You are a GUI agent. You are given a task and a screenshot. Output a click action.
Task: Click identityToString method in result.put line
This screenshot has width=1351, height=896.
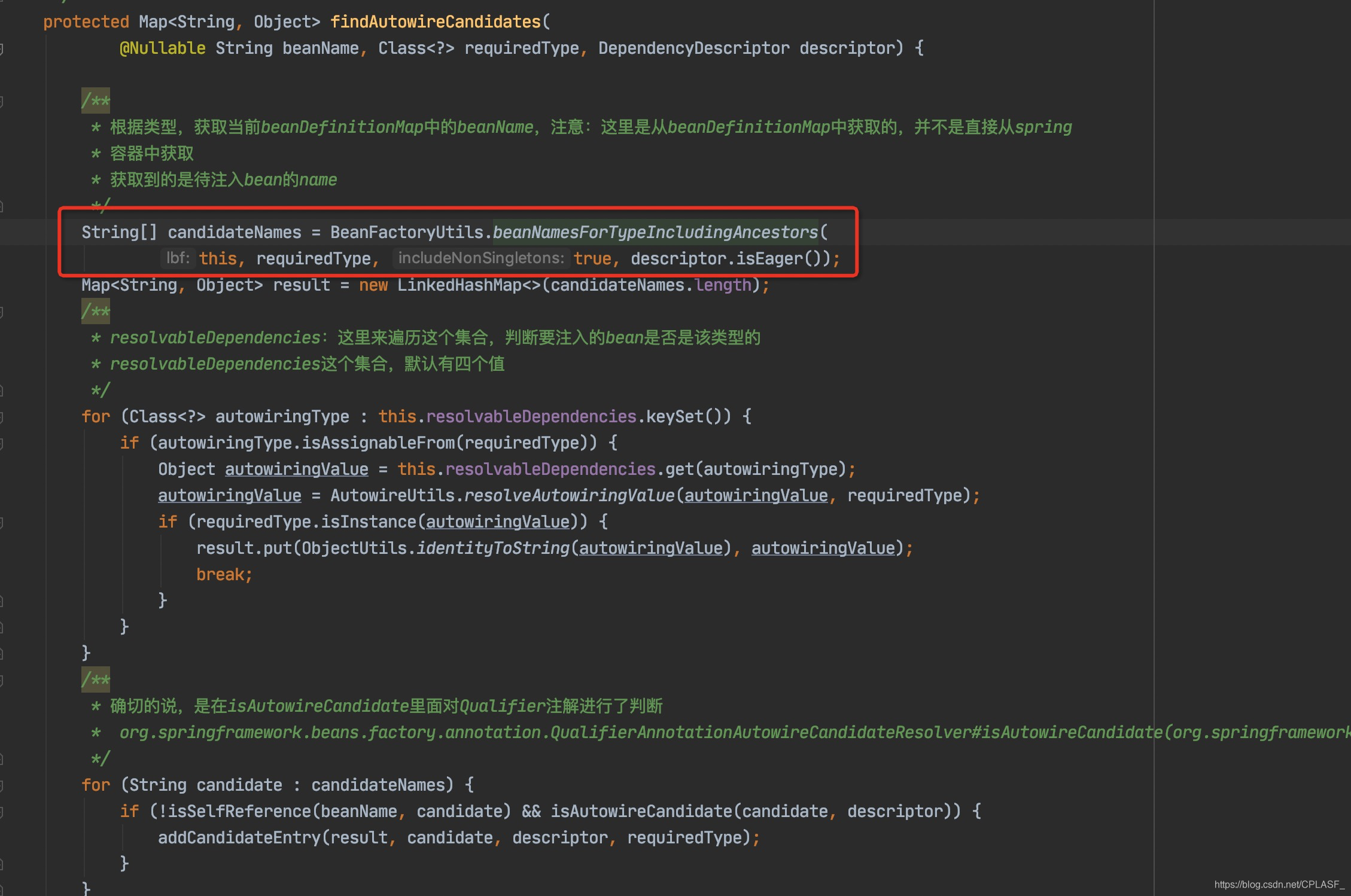coord(492,548)
